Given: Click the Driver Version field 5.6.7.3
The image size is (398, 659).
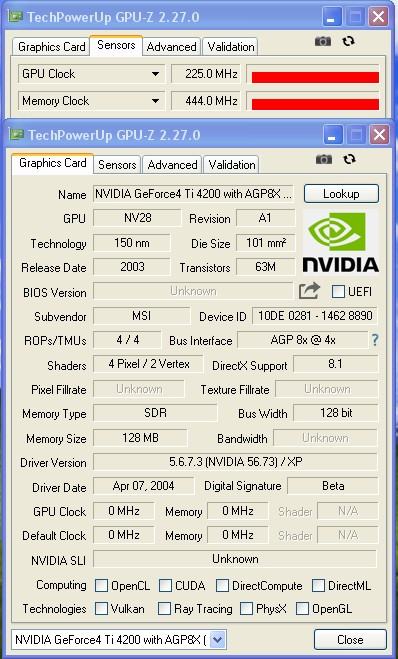Looking at the screenshot, I should 235,462.
